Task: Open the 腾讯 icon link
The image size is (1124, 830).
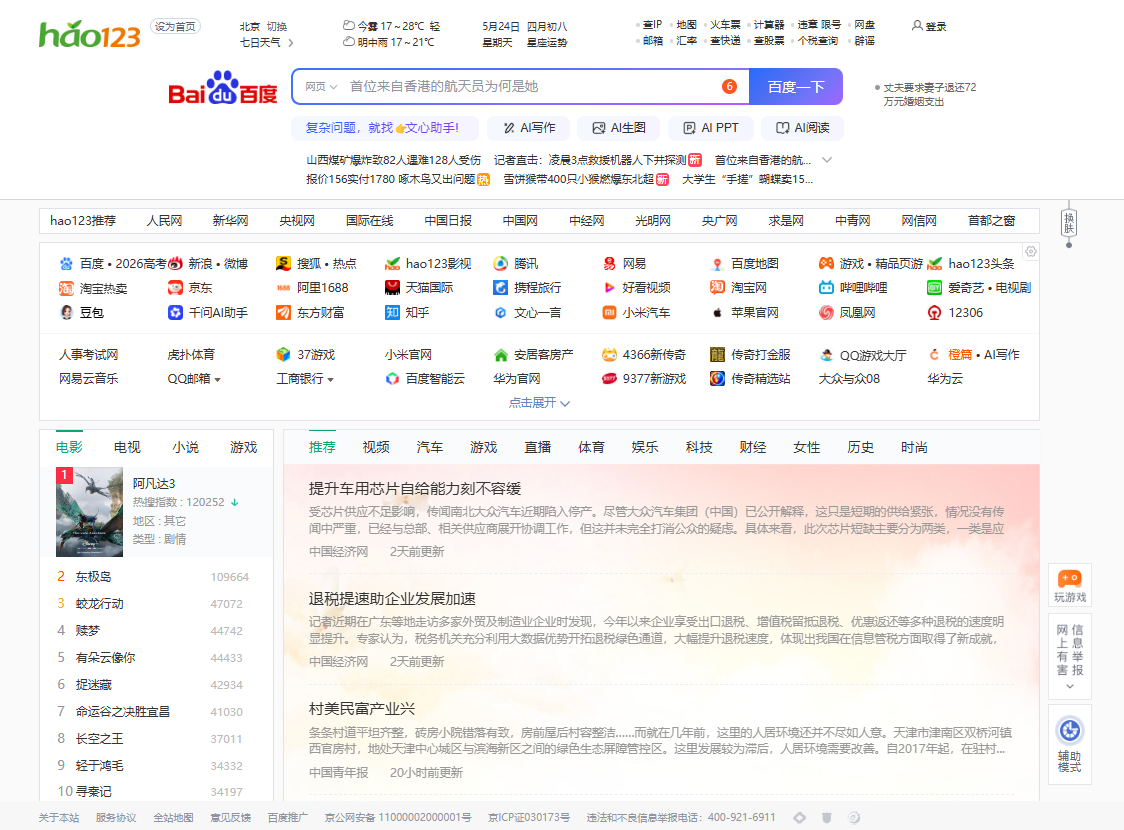Action: tap(500, 264)
